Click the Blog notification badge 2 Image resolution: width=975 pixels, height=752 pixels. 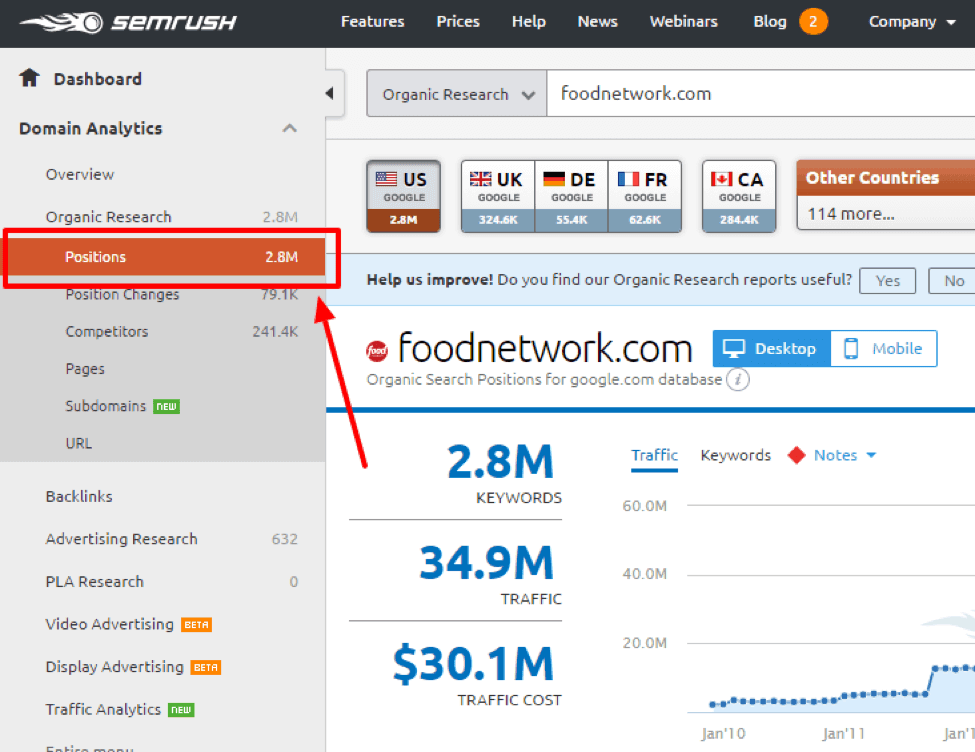[x=813, y=22]
